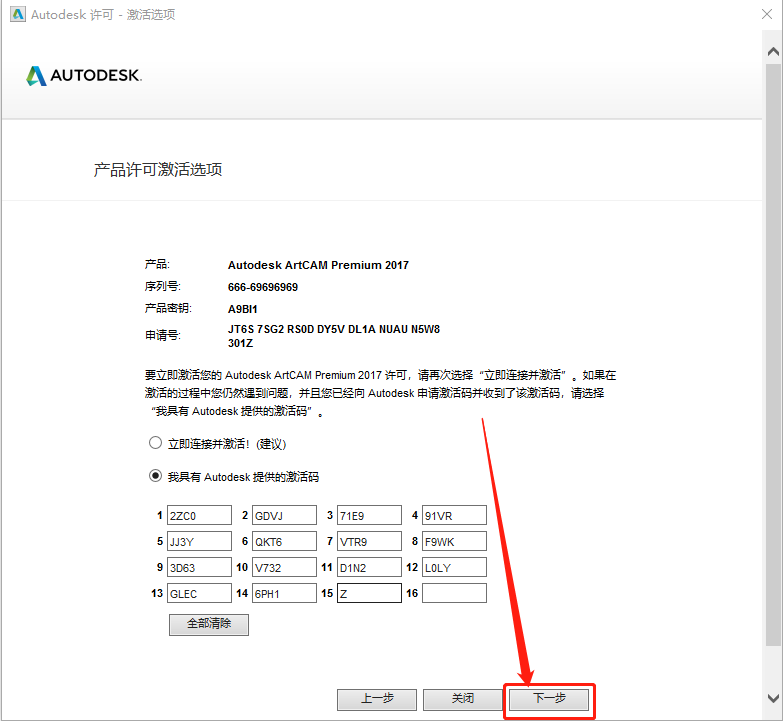Click the 全部清除 clear all button

(209, 624)
